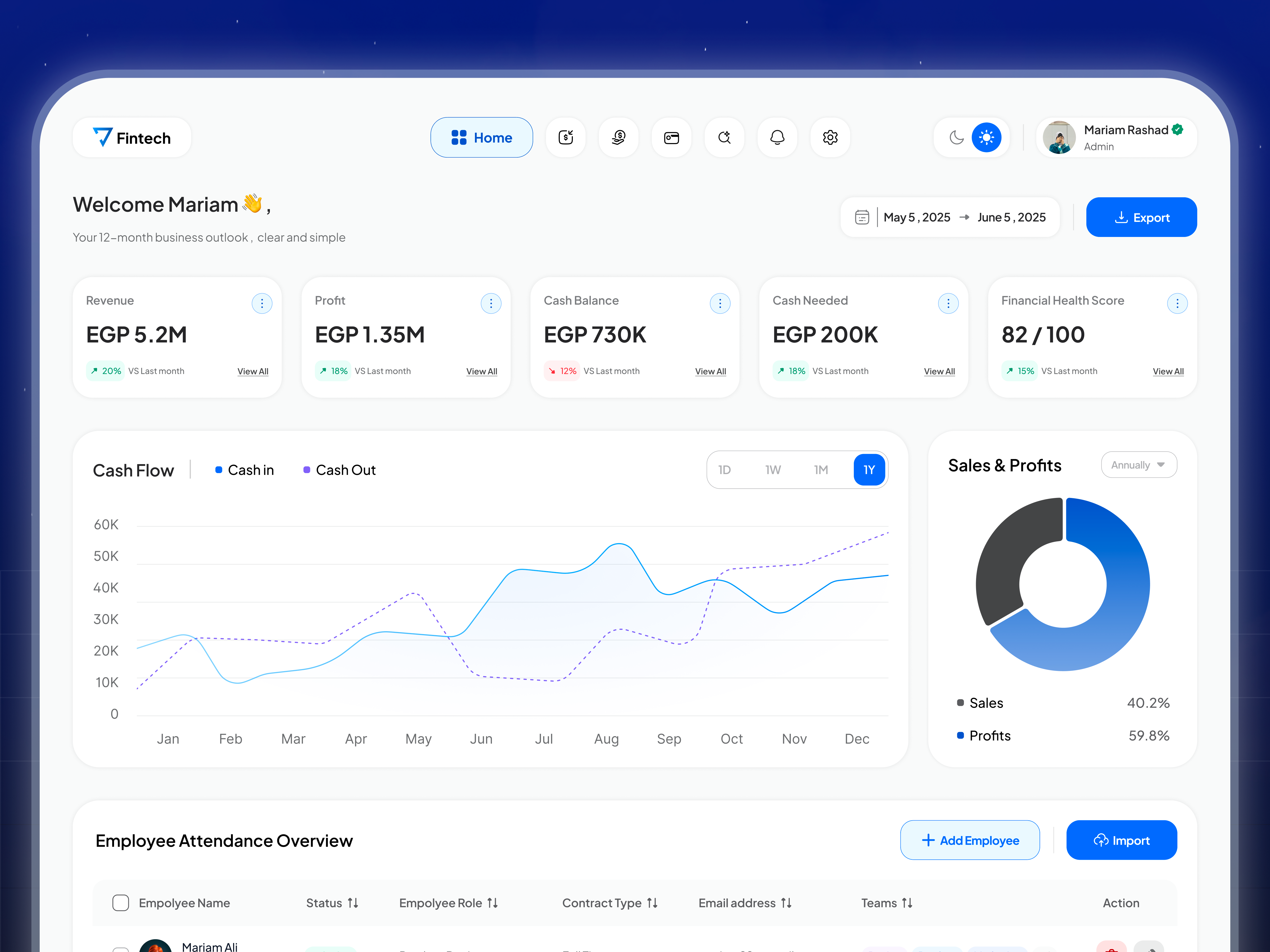Select 1W time range
This screenshot has height=952, width=1270.
pos(773,470)
